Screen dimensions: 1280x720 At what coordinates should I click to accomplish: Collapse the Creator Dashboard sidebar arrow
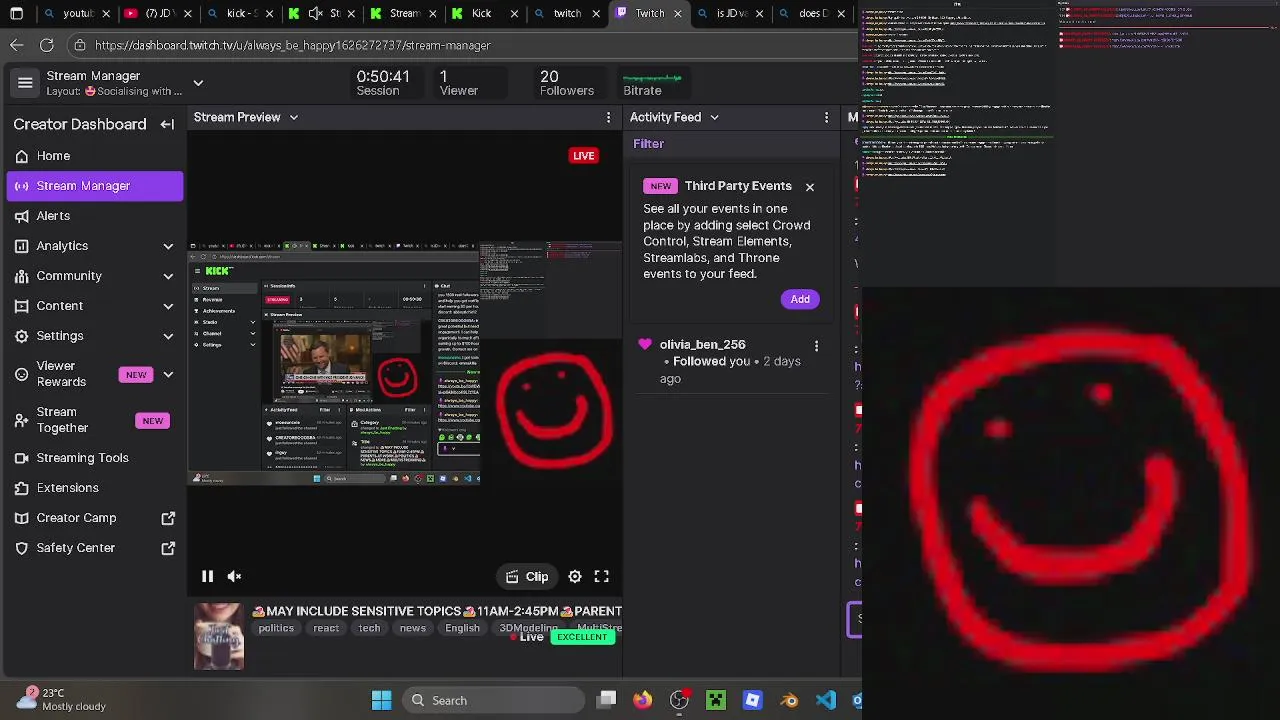pyautogui.click(x=167, y=124)
